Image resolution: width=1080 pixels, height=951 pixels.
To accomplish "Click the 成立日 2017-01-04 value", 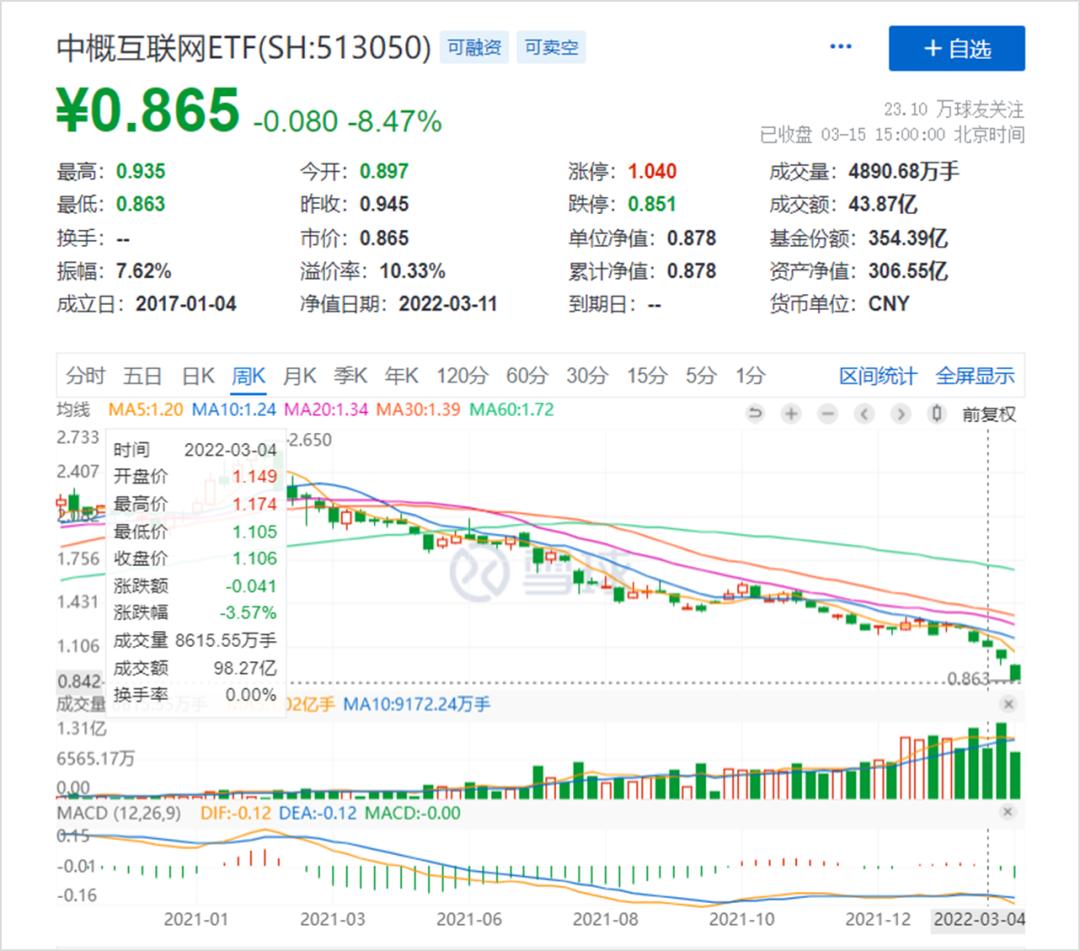I will [186, 304].
